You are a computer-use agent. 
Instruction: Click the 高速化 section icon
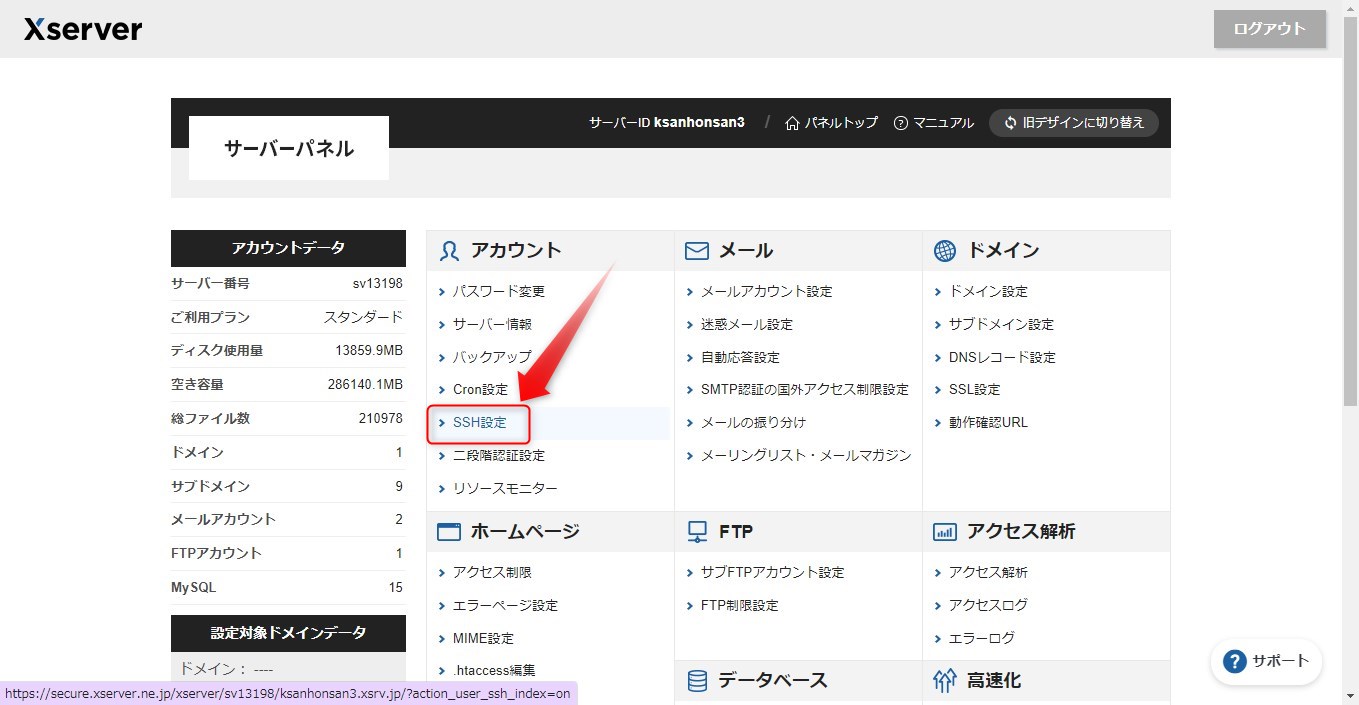tap(944, 680)
